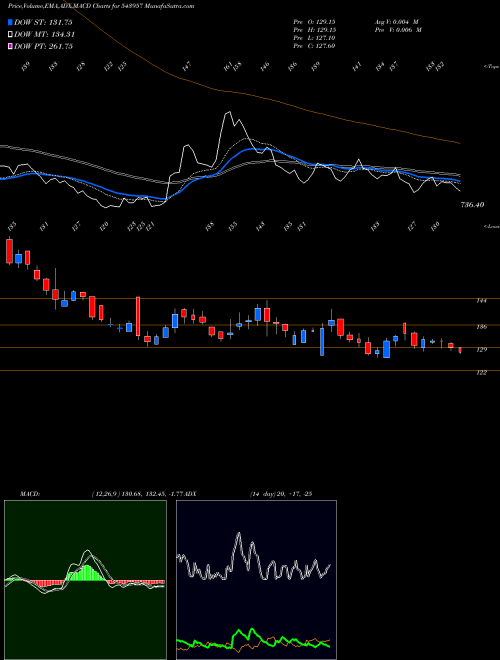Image resolution: width=500 pixels, height=660 pixels.
Task: Click the 144 price level label
Action: coord(481,301)
